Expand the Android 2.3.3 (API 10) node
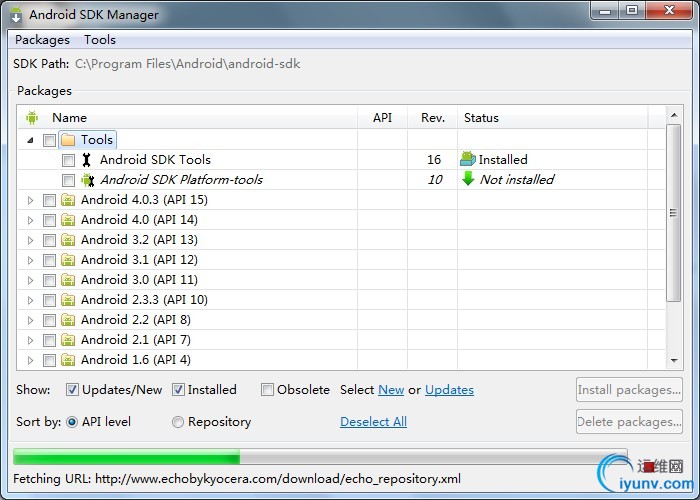This screenshot has width=700, height=500. pos(30,300)
